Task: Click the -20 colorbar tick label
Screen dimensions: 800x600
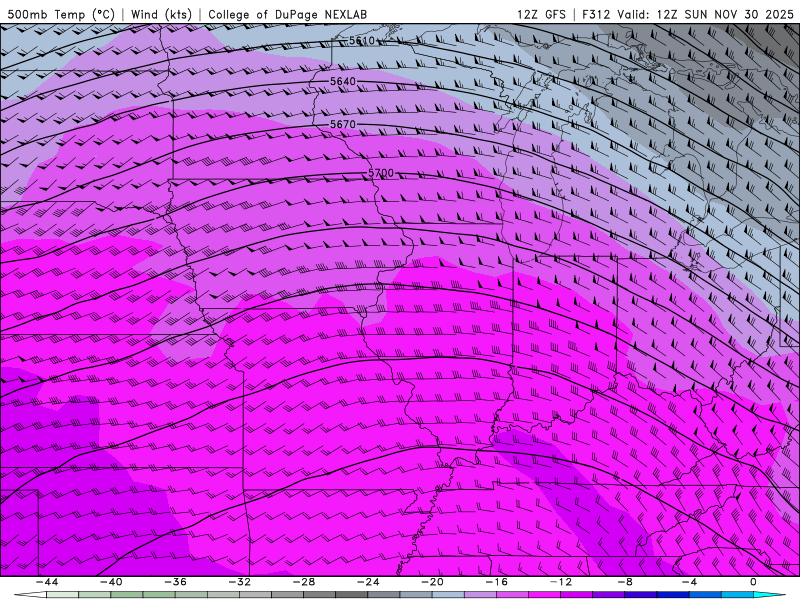Action: 432,582
